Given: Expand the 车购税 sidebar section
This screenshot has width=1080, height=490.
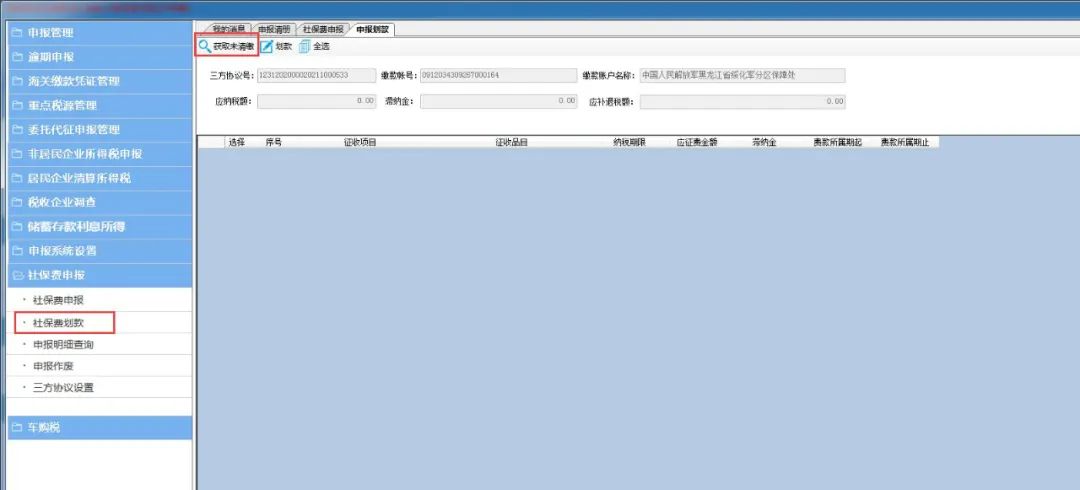Looking at the screenshot, I should coord(101,427).
